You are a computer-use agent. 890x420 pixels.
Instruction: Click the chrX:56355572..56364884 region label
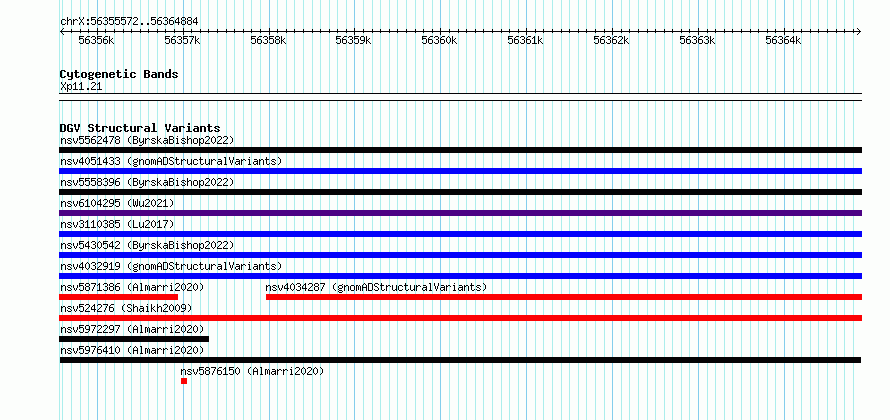[x=129, y=21]
